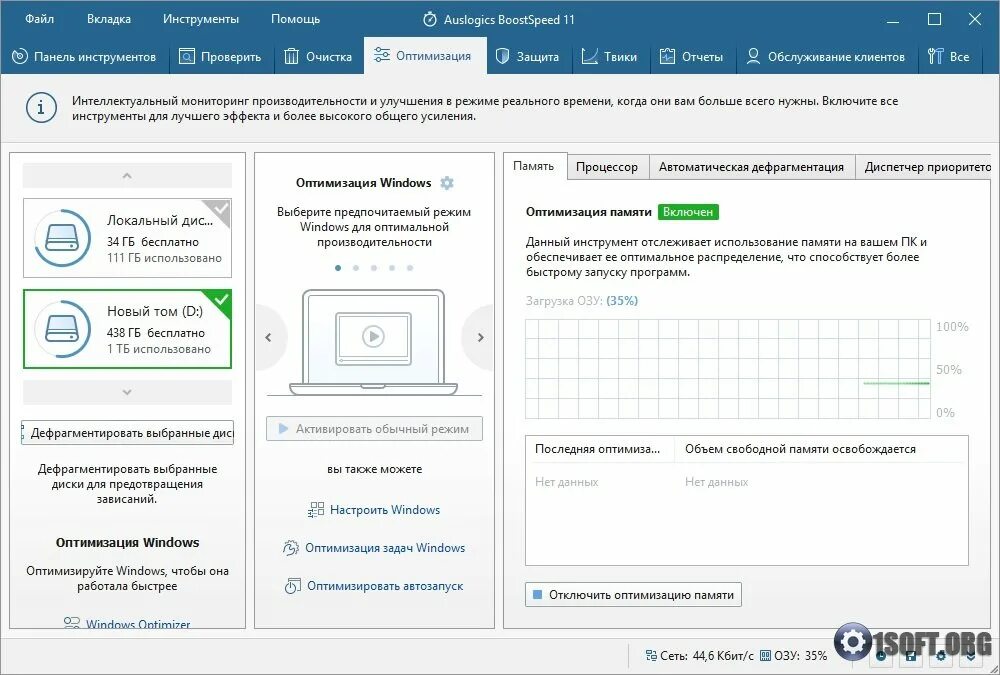This screenshot has width=1000, height=675.
Task: Click Отключить оптимизацию памяти button
Action: pyautogui.click(x=633, y=595)
